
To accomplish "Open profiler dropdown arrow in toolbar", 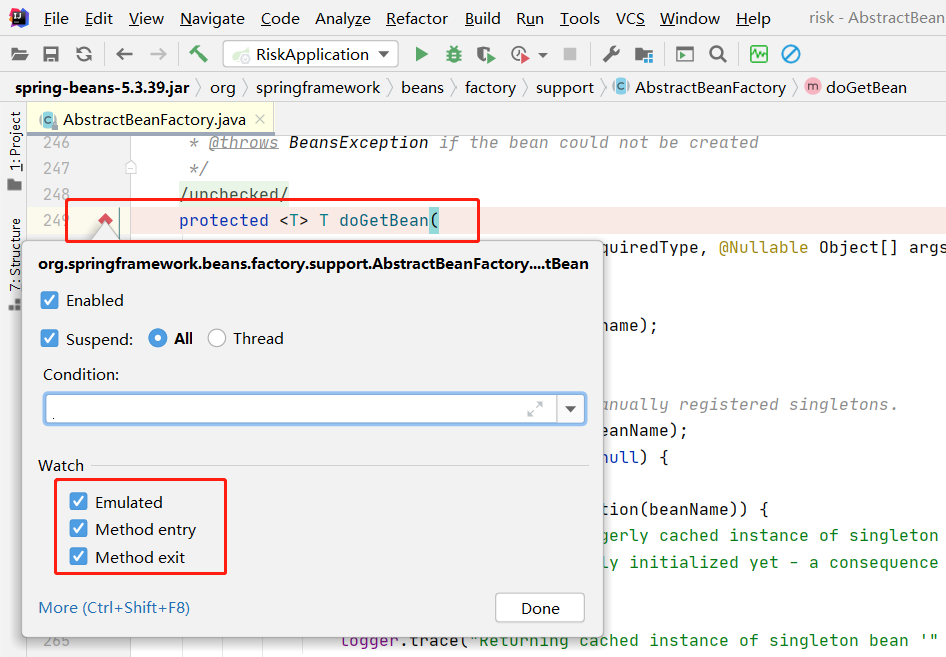I will pyautogui.click(x=543, y=55).
